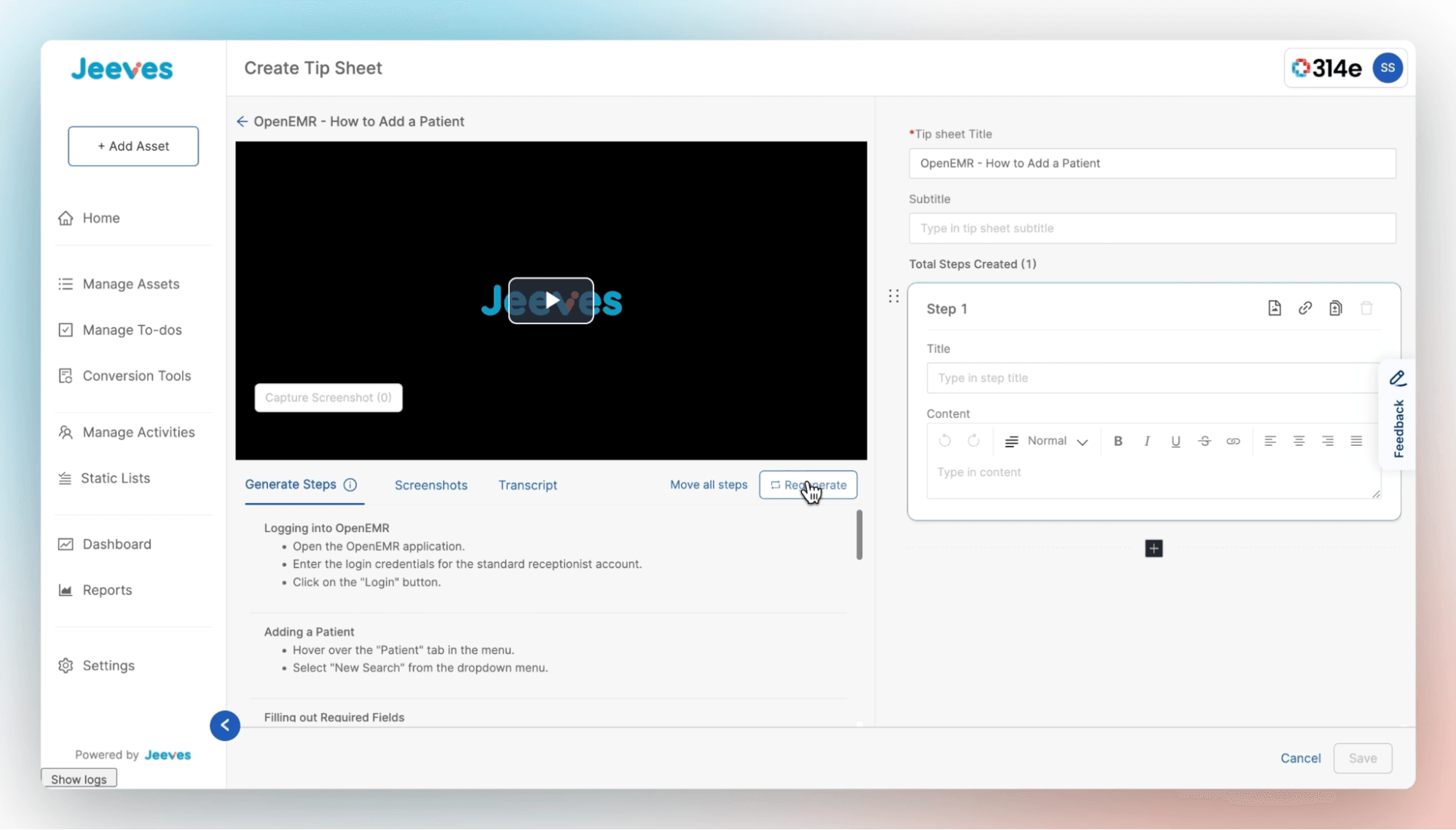The width and height of the screenshot is (1456, 830).
Task: Switch to the Screenshots tab
Action: pos(431,486)
